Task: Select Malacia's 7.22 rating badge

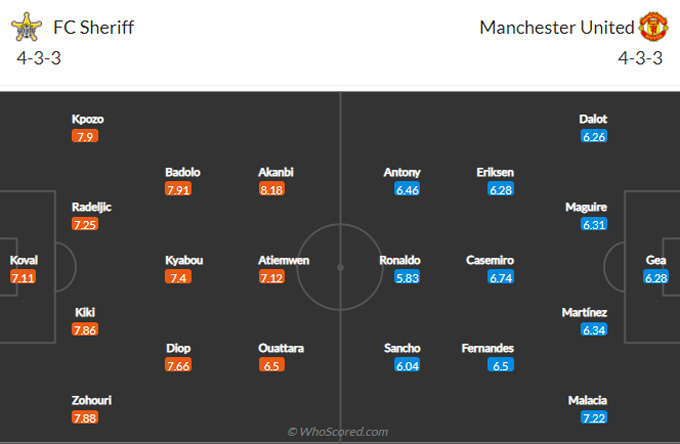Action: [594, 417]
